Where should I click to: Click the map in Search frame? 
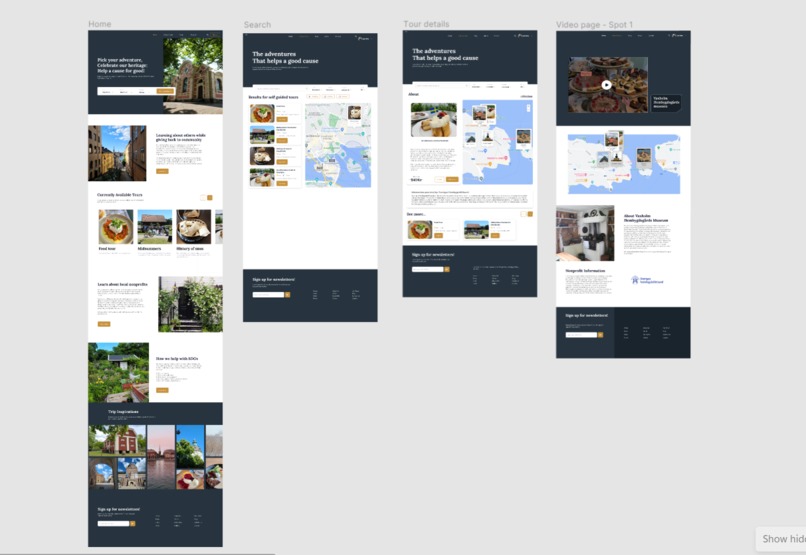coord(338,145)
